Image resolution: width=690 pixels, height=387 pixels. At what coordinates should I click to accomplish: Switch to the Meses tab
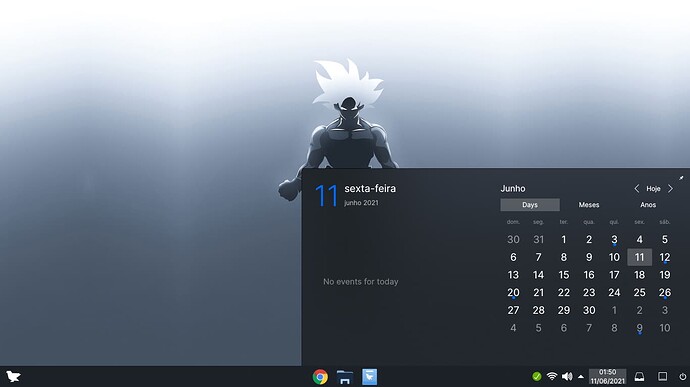(x=589, y=205)
